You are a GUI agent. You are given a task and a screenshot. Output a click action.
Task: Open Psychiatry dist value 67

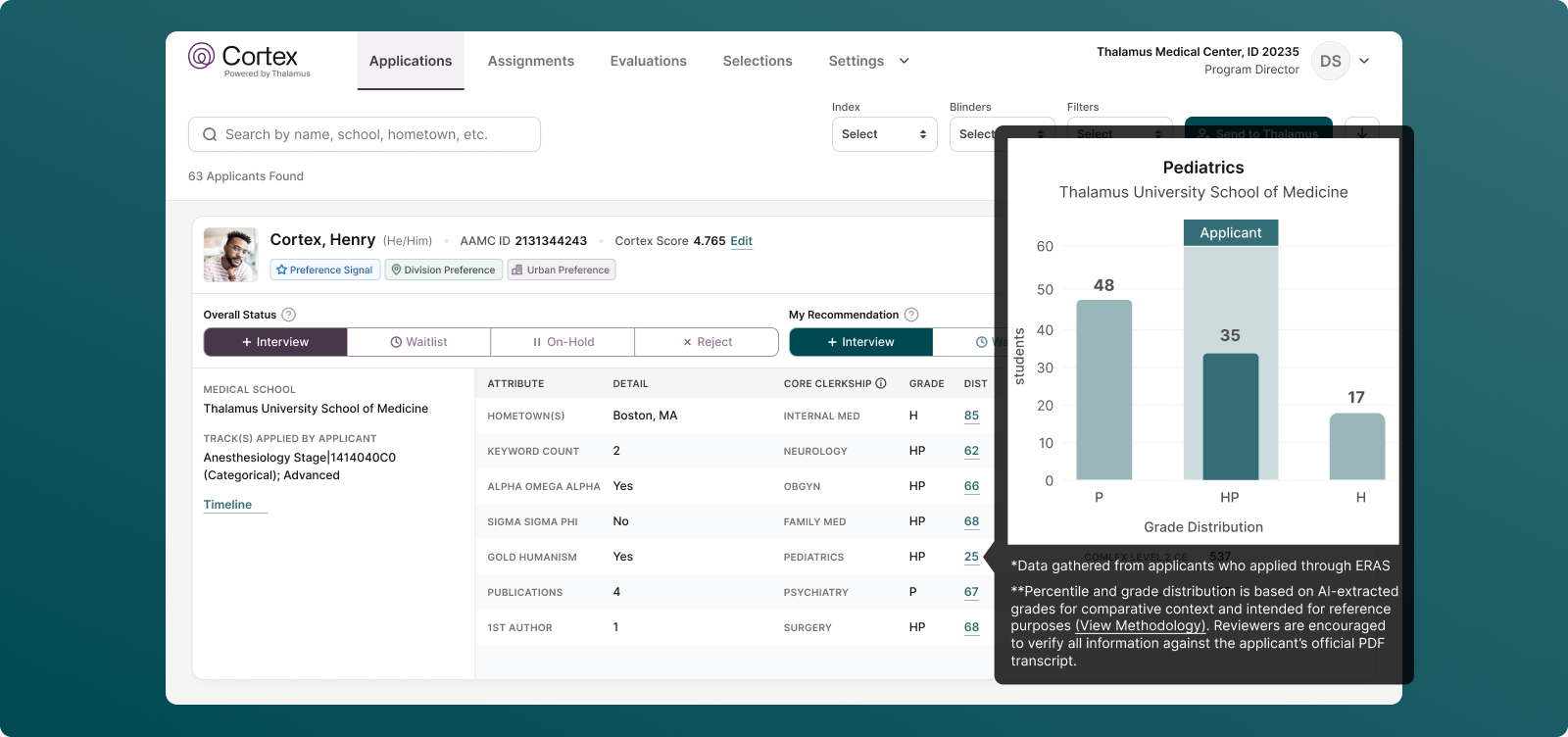point(971,592)
